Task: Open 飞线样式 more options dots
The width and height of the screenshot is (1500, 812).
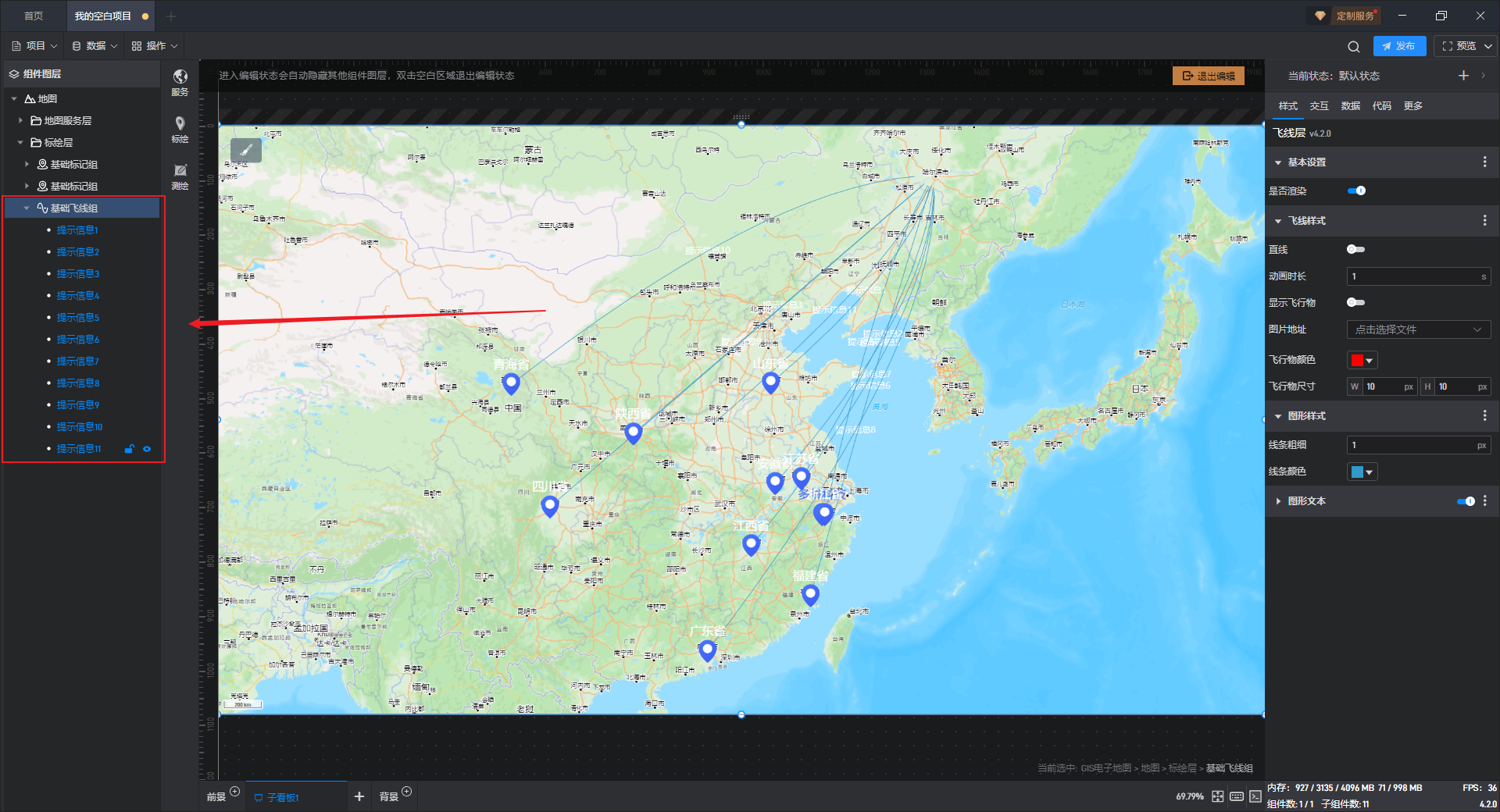Action: (x=1485, y=221)
